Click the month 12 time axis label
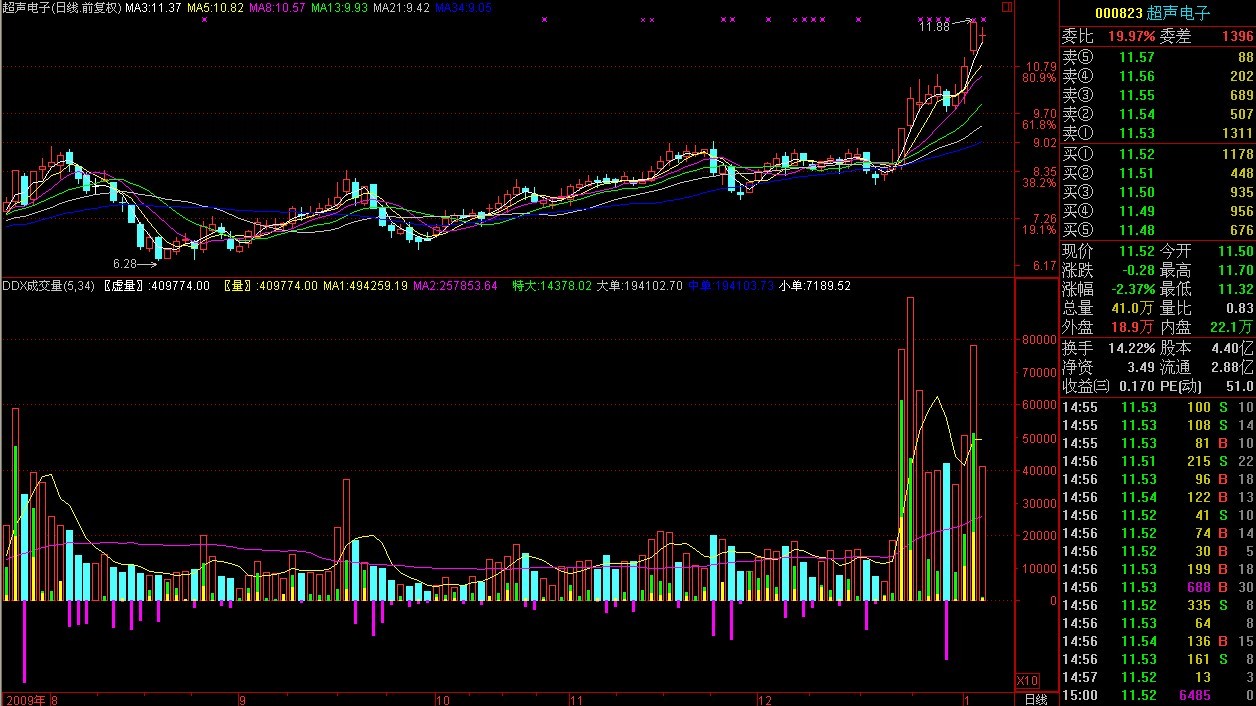This screenshot has width=1256, height=706. click(765, 699)
